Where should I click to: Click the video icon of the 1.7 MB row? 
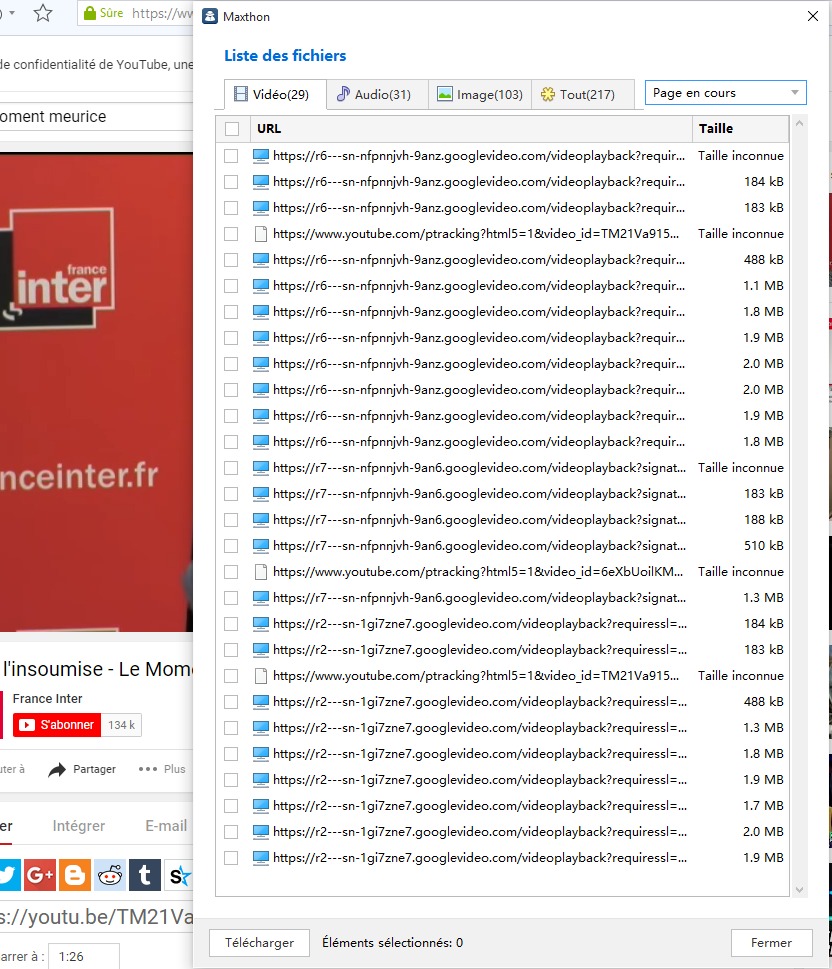tap(261, 806)
